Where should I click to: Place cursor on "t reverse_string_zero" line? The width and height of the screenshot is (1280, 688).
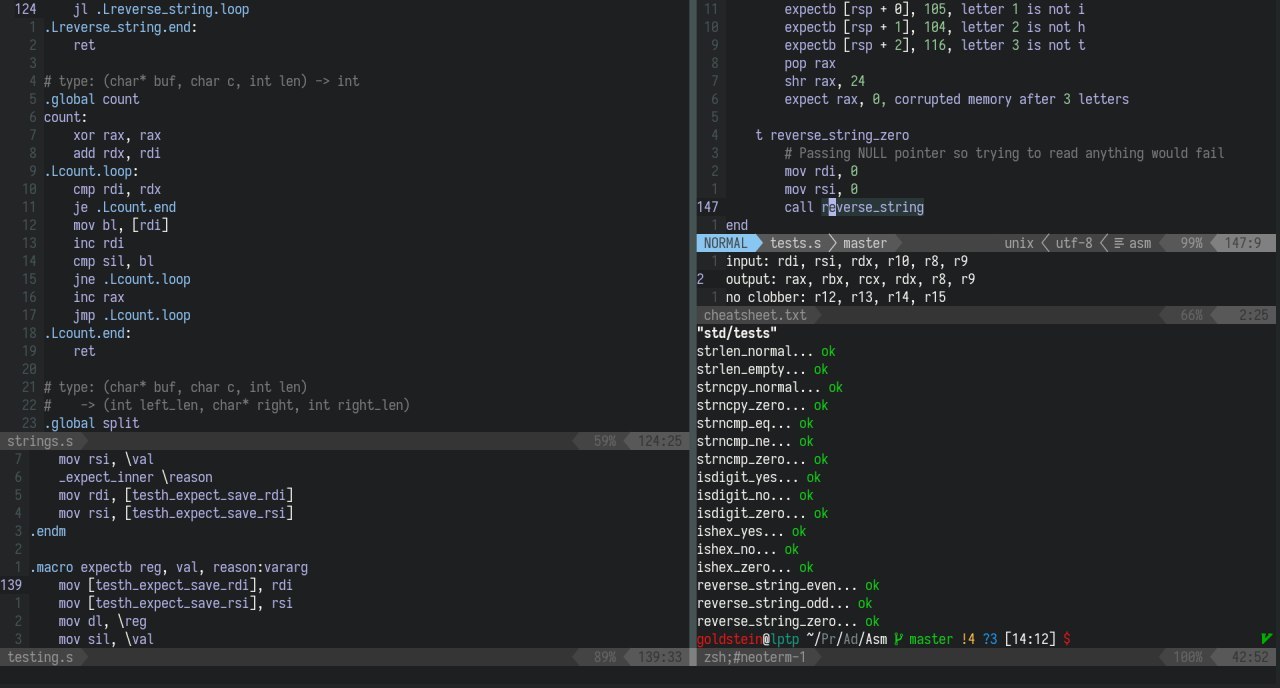pyautogui.click(x=832, y=135)
